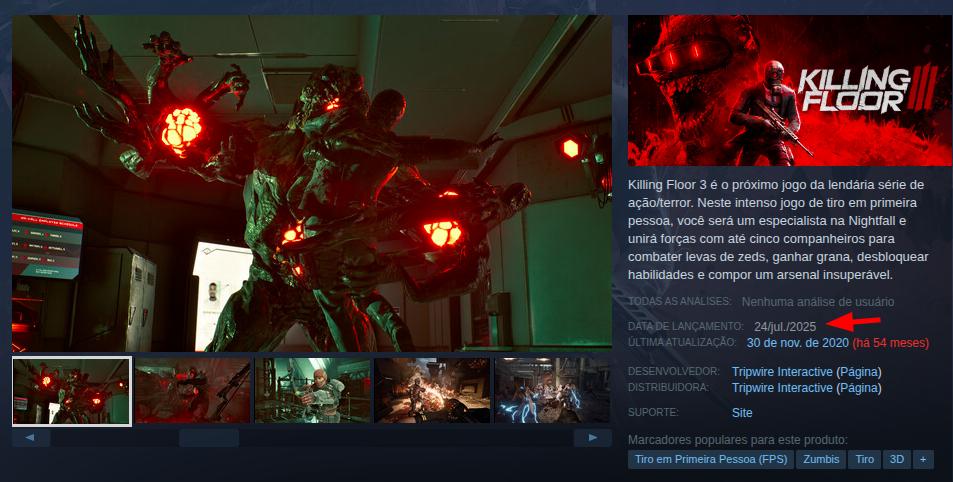Screen dimensions: 953x482
Task: Click the 30 de nov. de 2020 update link
Action: coord(797,343)
